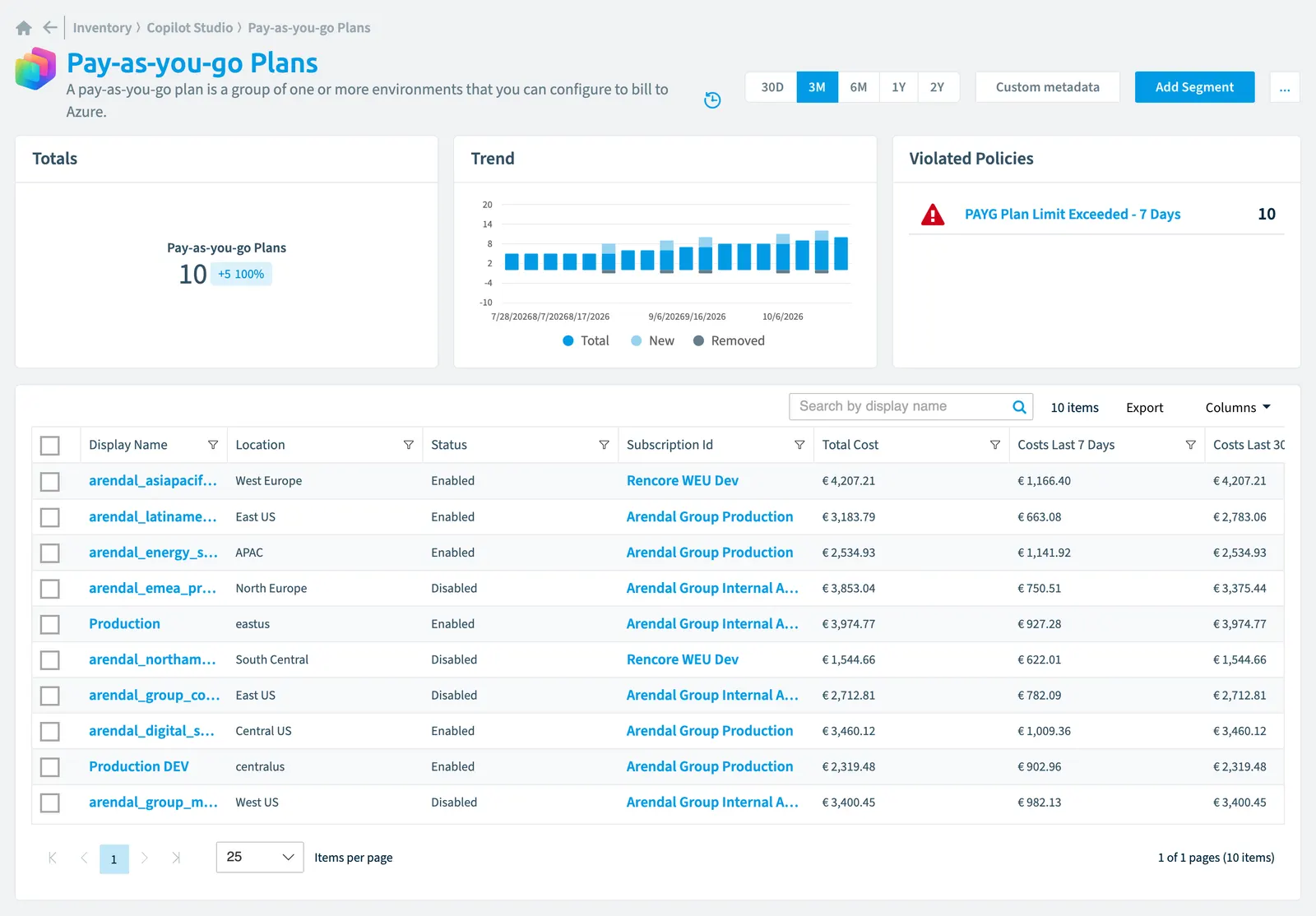
Task: Select the 30D time range tab
Action: [772, 87]
